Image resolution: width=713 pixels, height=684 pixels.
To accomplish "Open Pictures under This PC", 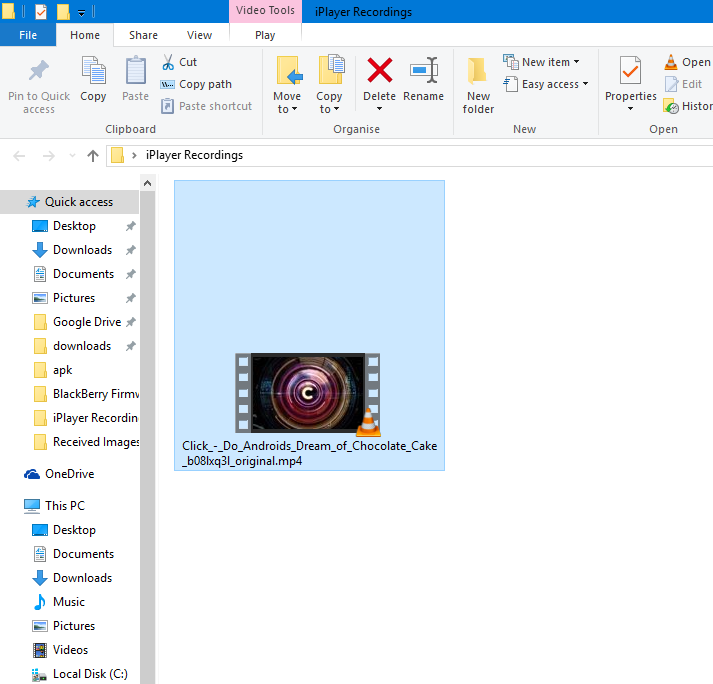I will click(x=74, y=626).
